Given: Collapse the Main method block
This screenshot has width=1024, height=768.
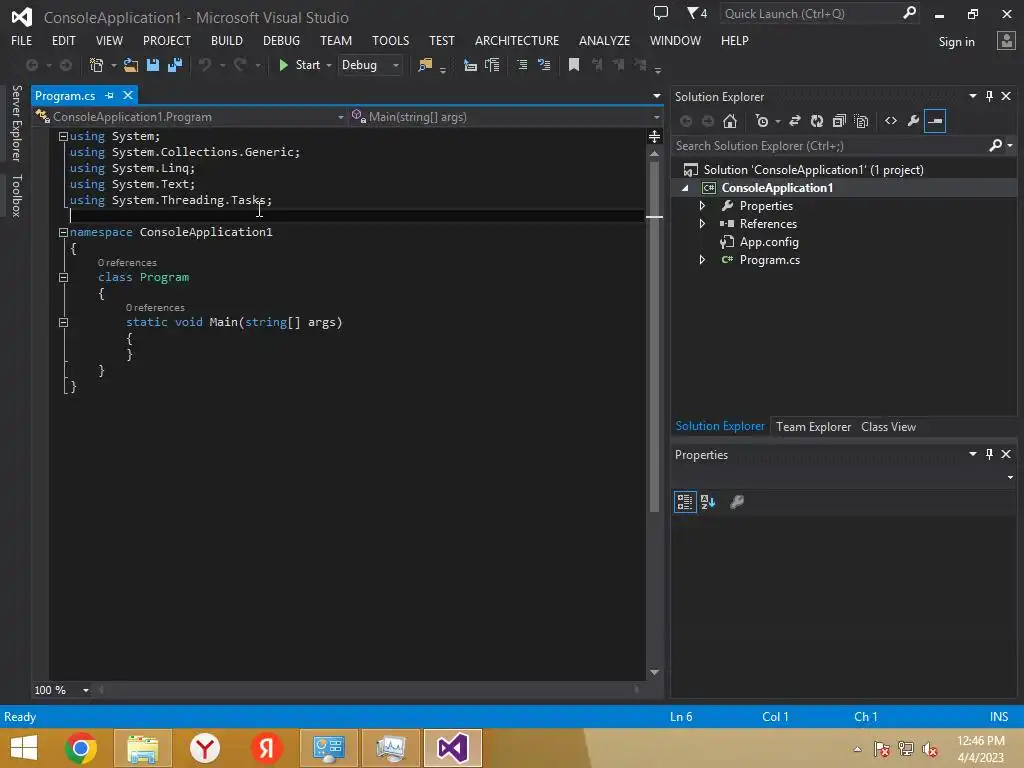Looking at the screenshot, I should pyautogui.click(x=63, y=323).
